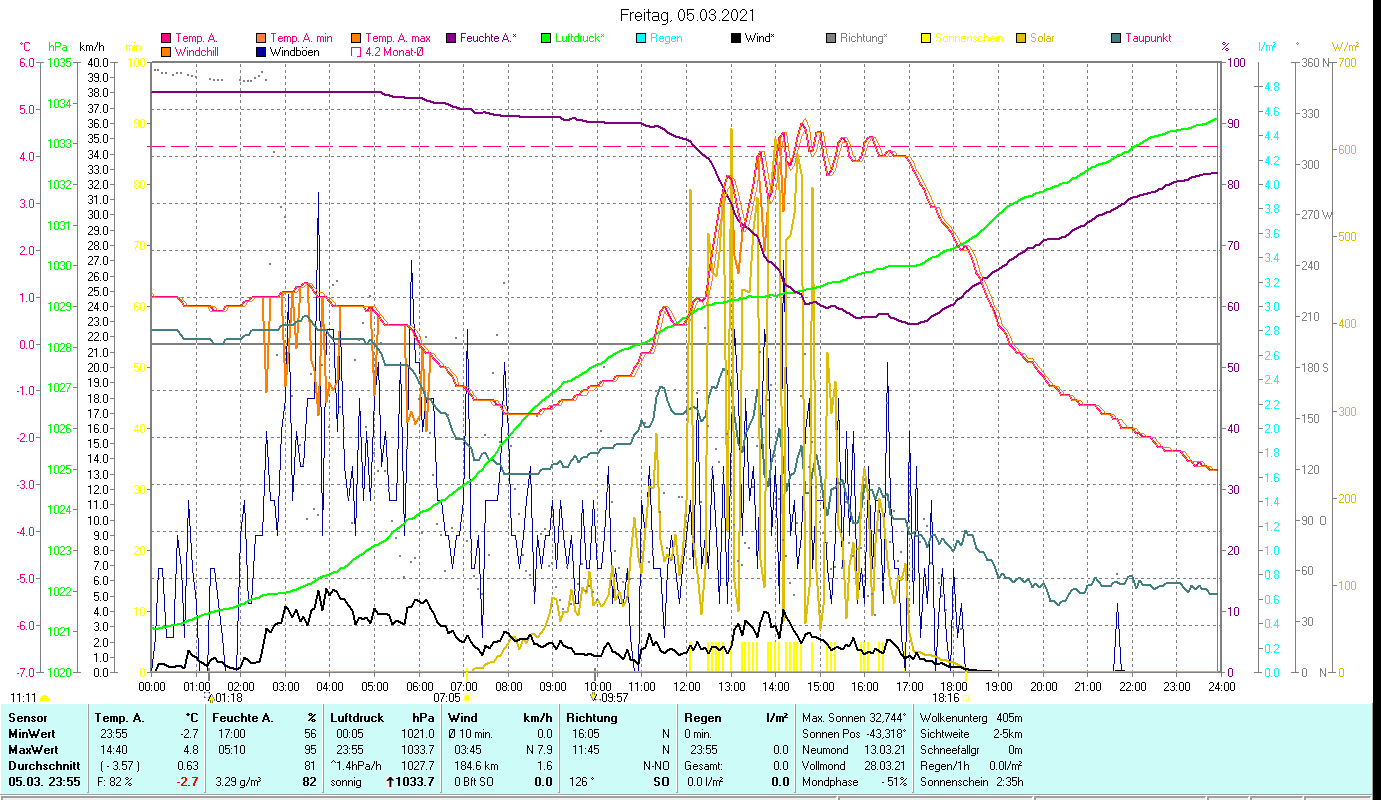The height and width of the screenshot is (800, 1381).
Task: Click the ^1.4hPa/h pressure trend value
Action: (357, 765)
